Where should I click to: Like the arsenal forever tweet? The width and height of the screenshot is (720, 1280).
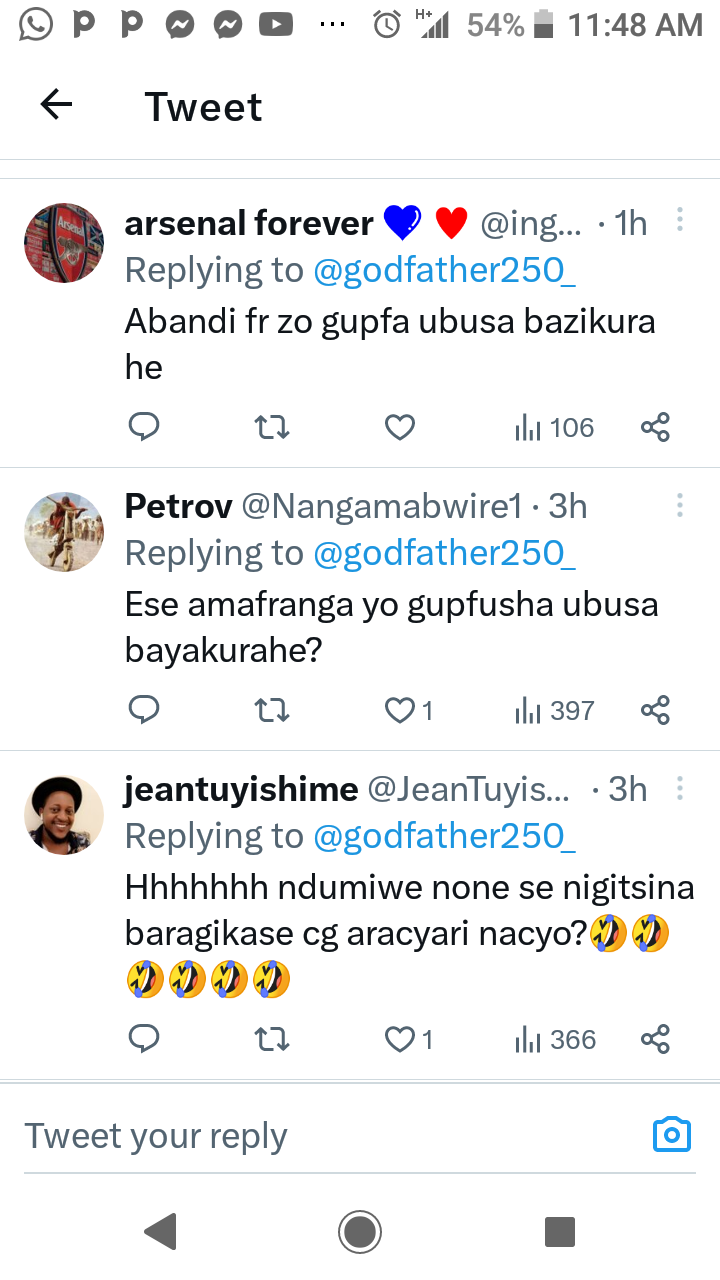click(x=400, y=428)
